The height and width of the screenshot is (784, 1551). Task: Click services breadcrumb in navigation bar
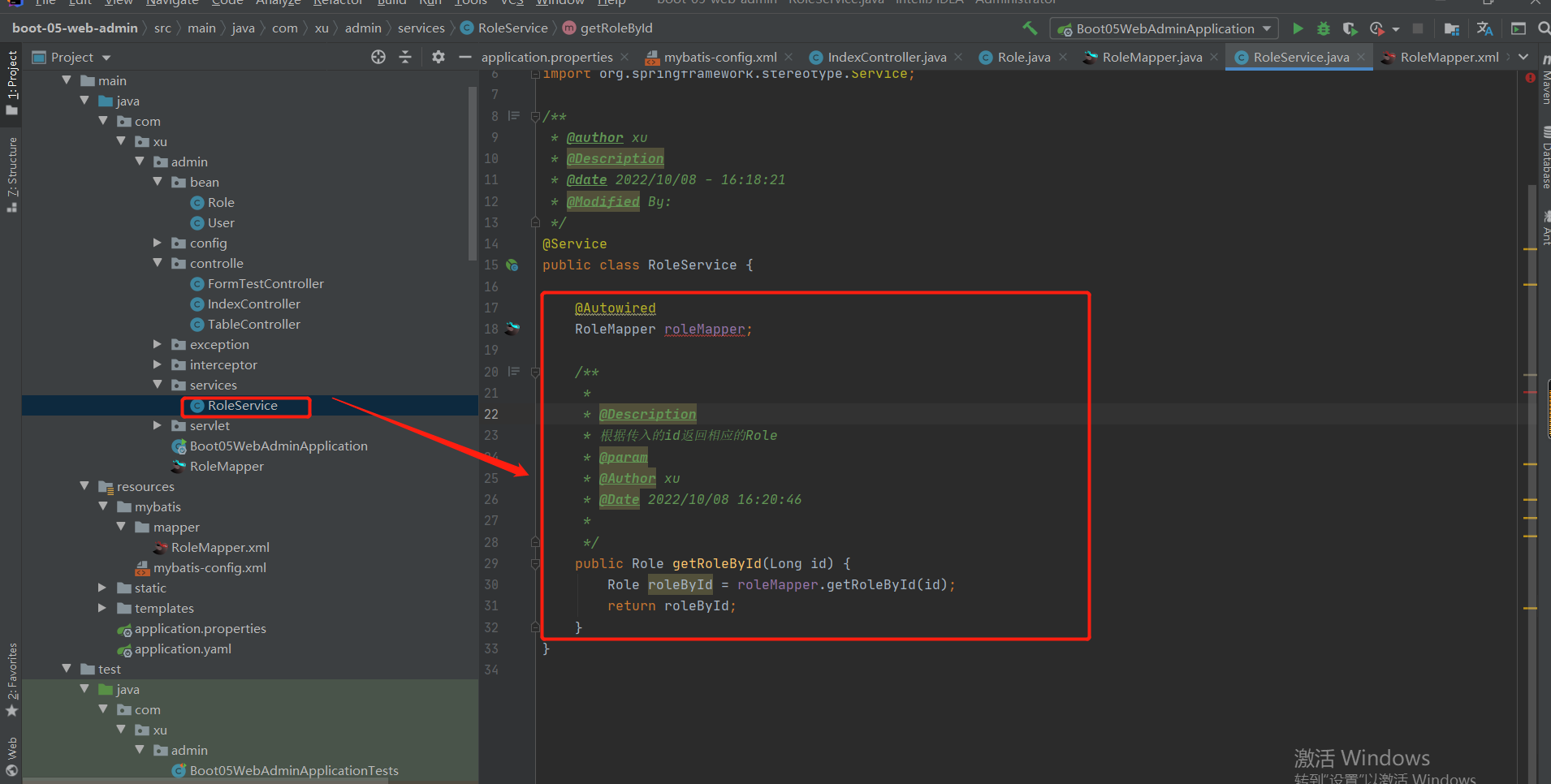[421, 28]
